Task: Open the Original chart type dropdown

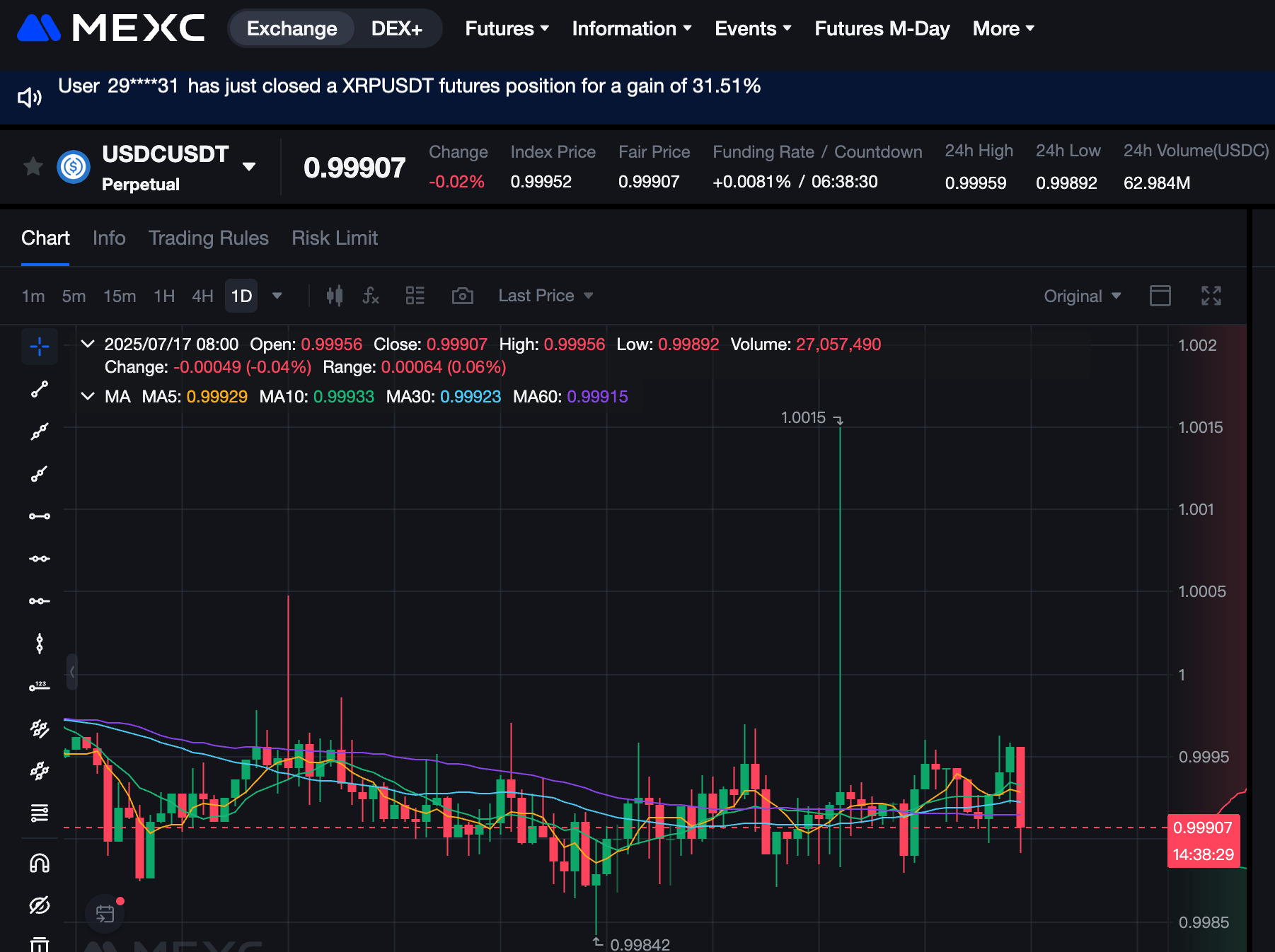Action: tap(1082, 296)
